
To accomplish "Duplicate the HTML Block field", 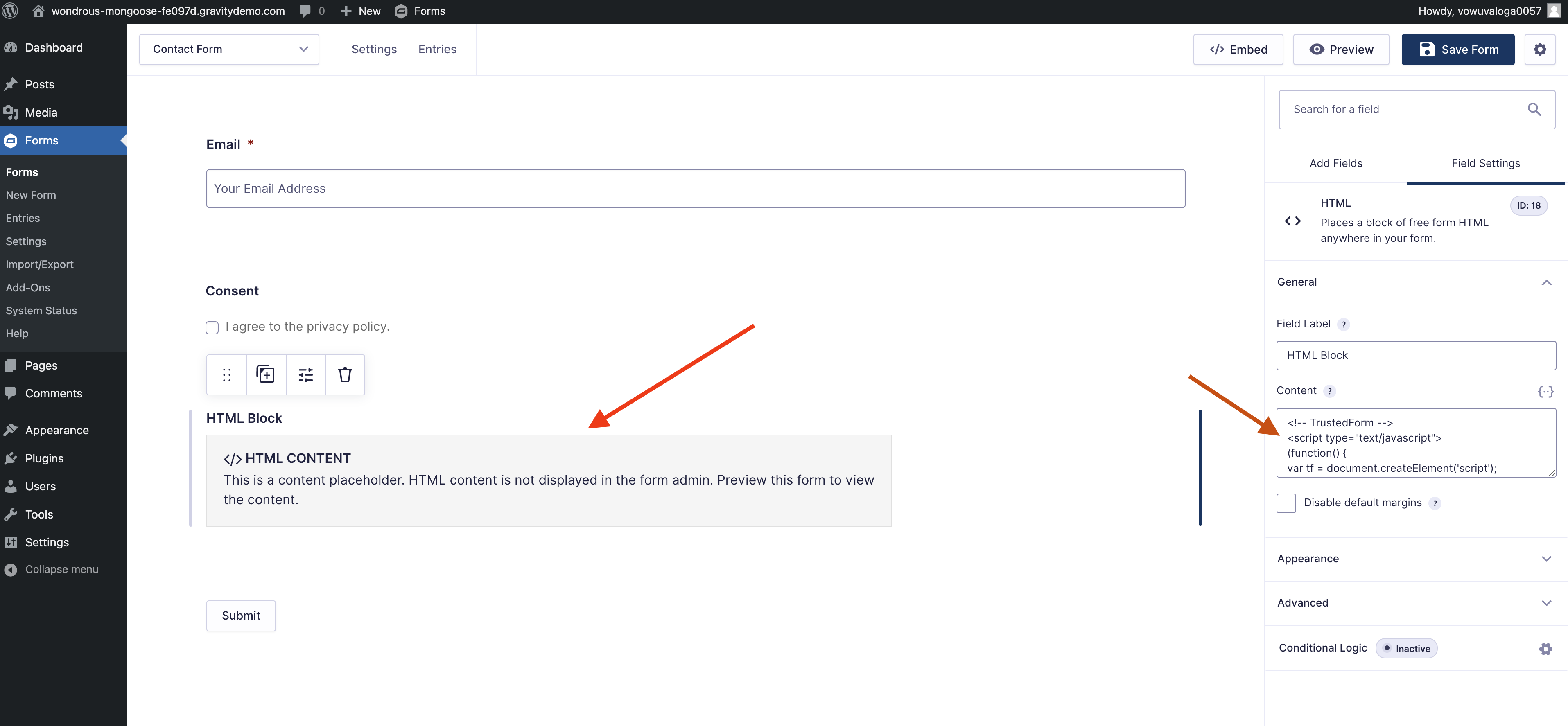I will (x=265, y=375).
